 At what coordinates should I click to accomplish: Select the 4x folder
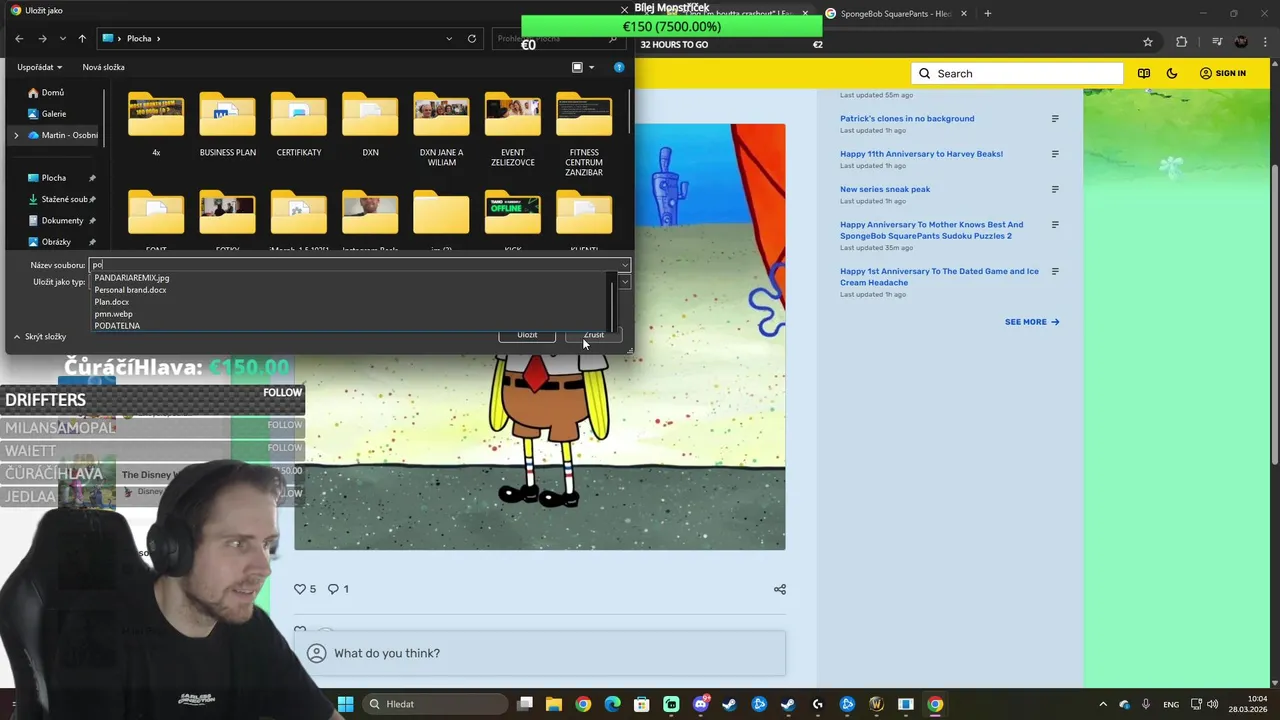(x=156, y=124)
